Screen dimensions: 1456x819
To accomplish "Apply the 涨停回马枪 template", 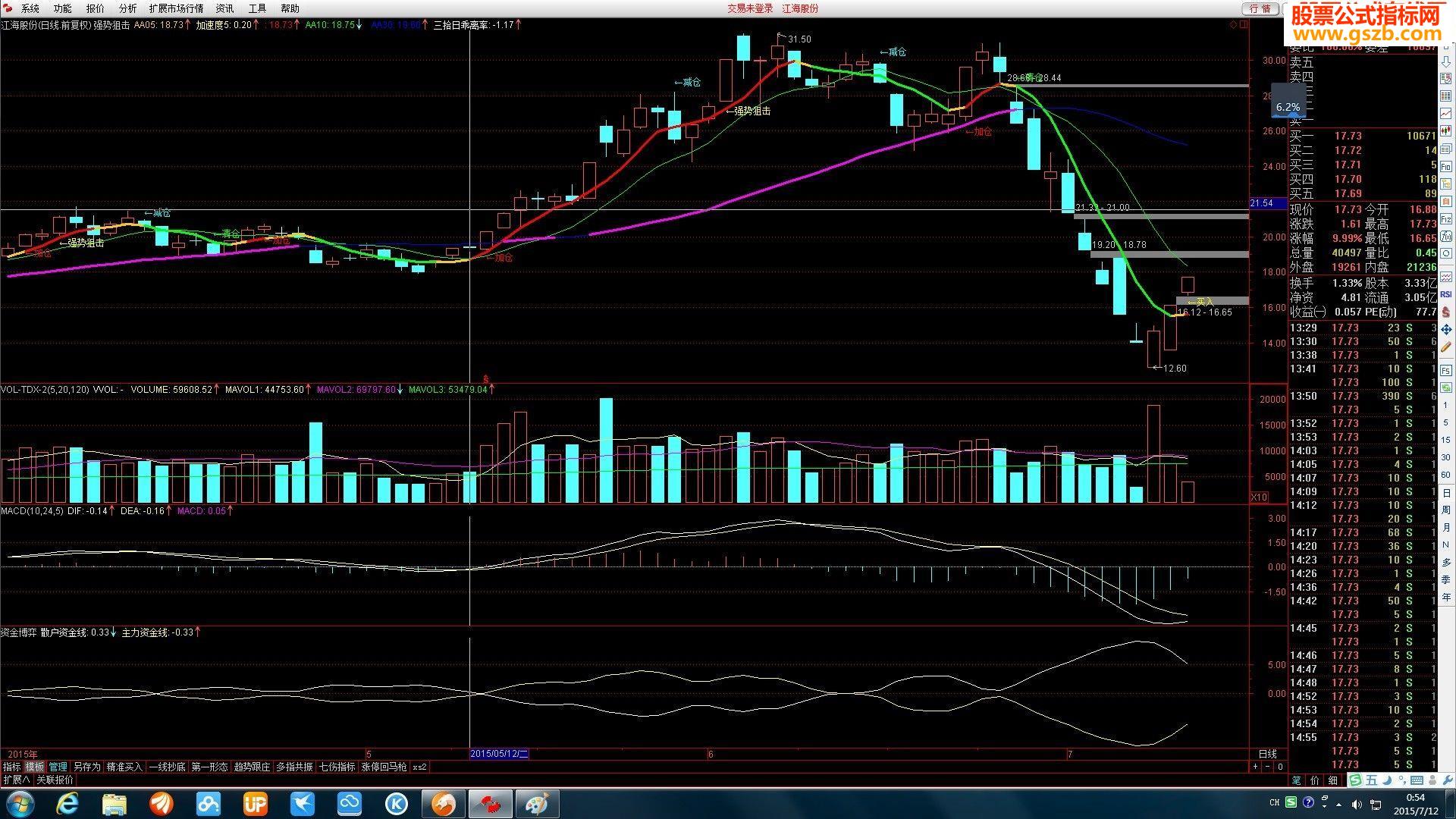I will click(384, 767).
